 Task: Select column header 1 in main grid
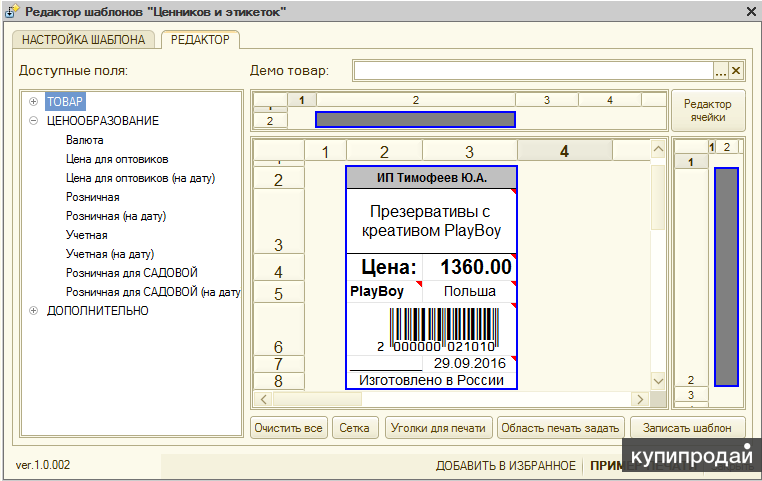pyautogui.click(x=325, y=151)
